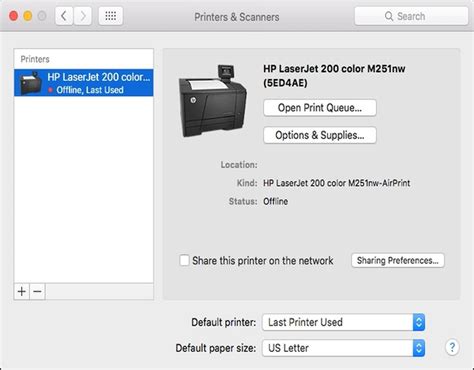Open help with question mark button
This screenshot has width=474, height=370.
pos(452,347)
